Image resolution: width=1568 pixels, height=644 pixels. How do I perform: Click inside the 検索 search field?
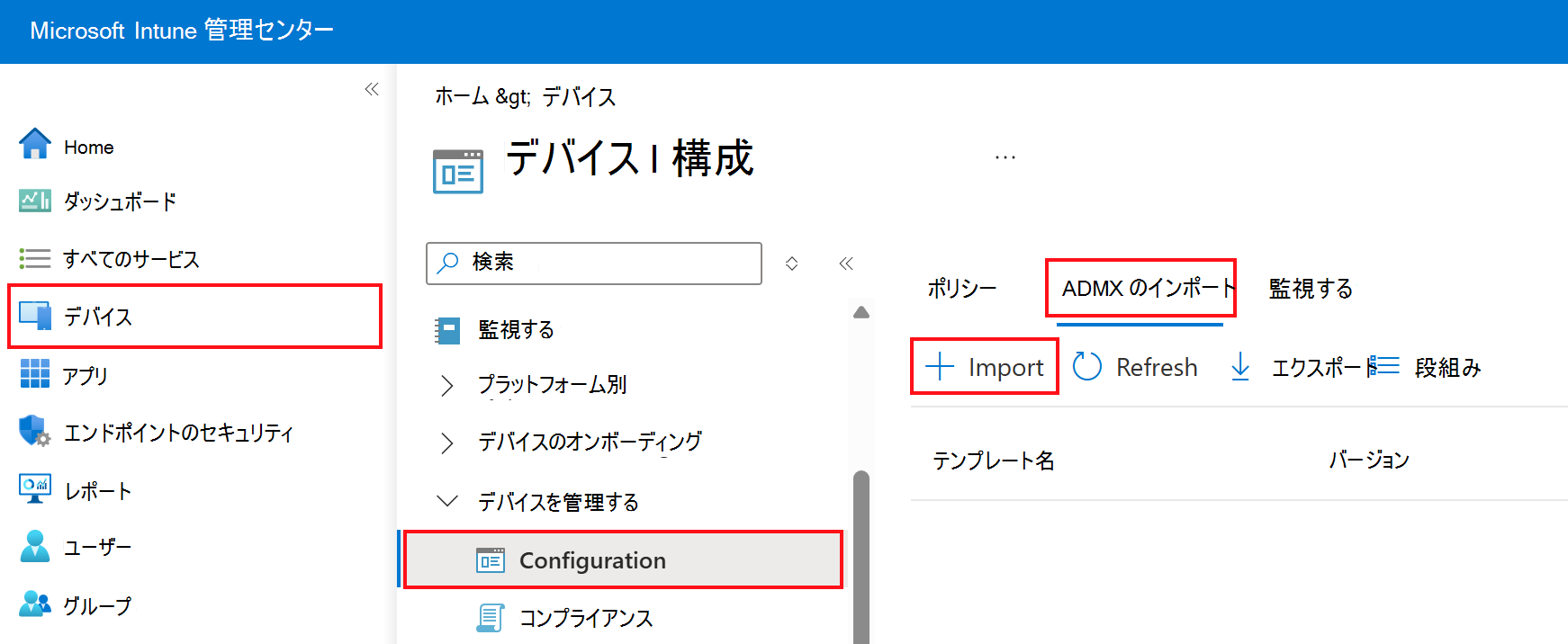click(594, 263)
